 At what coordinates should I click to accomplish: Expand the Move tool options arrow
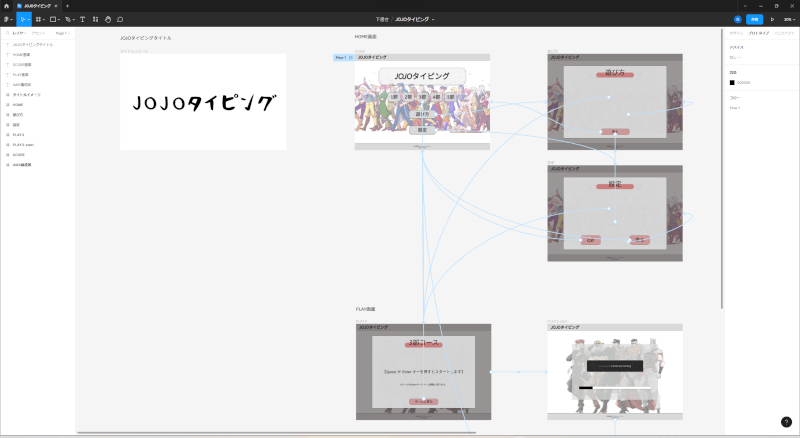tap(29, 19)
